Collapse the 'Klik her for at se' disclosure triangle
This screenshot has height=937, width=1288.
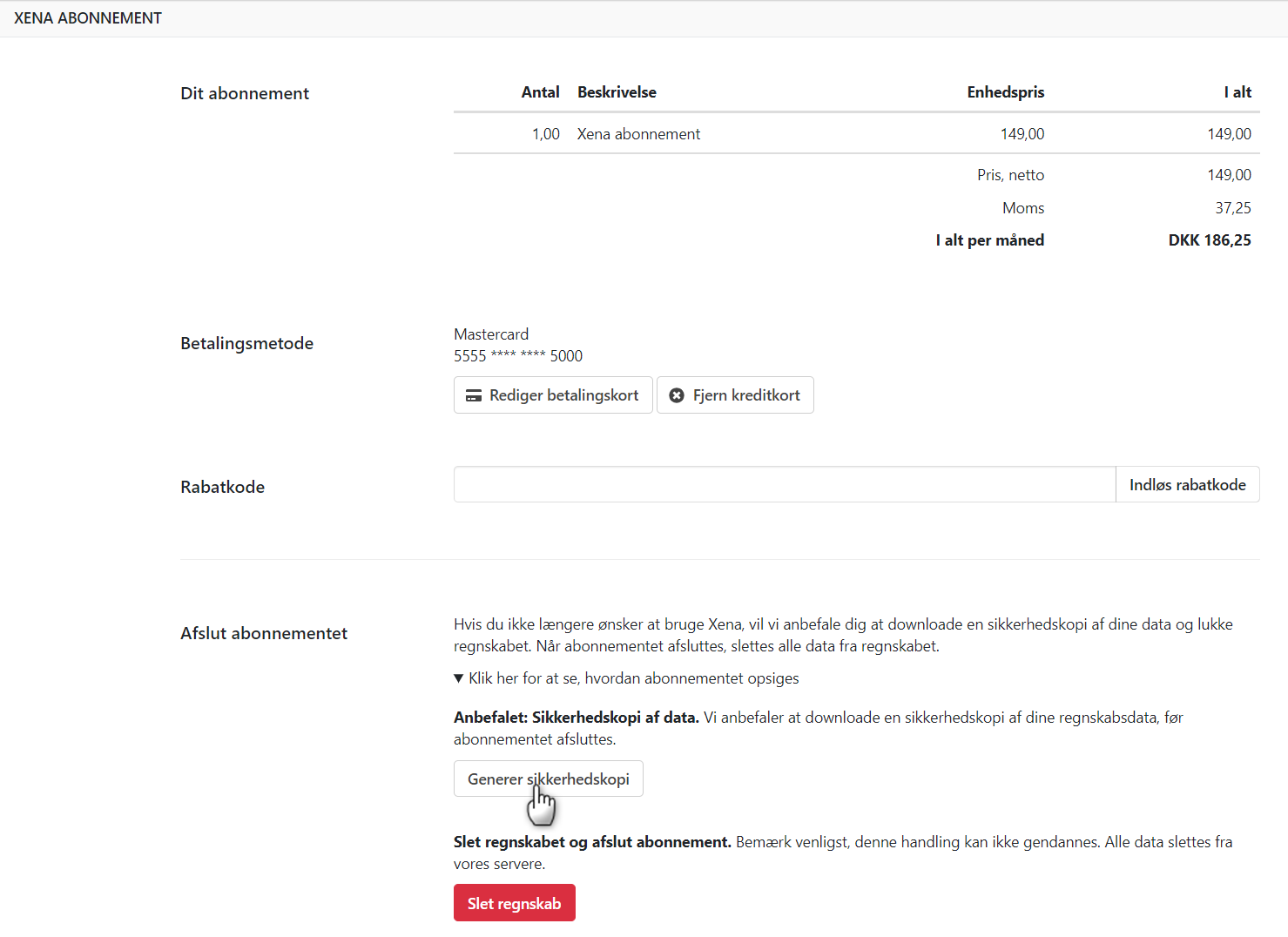click(x=459, y=678)
